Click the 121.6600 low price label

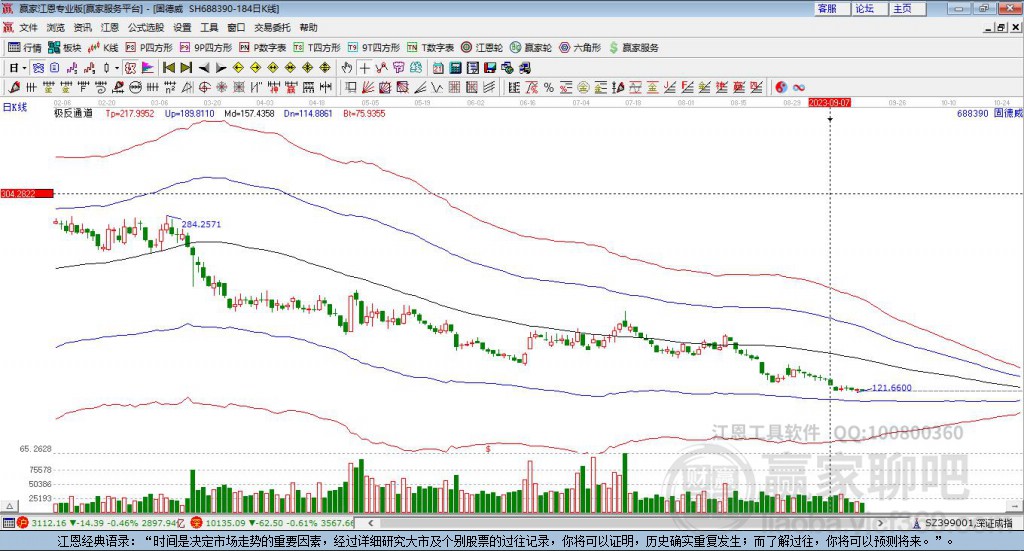pos(891,388)
